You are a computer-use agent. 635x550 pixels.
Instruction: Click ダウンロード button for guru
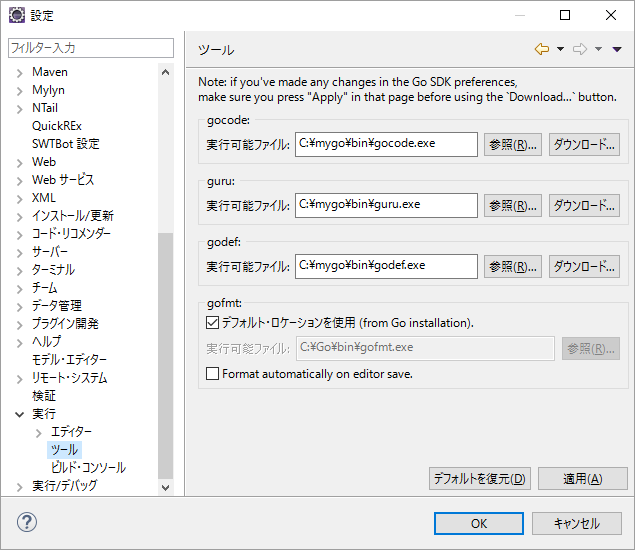tap(584, 206)
